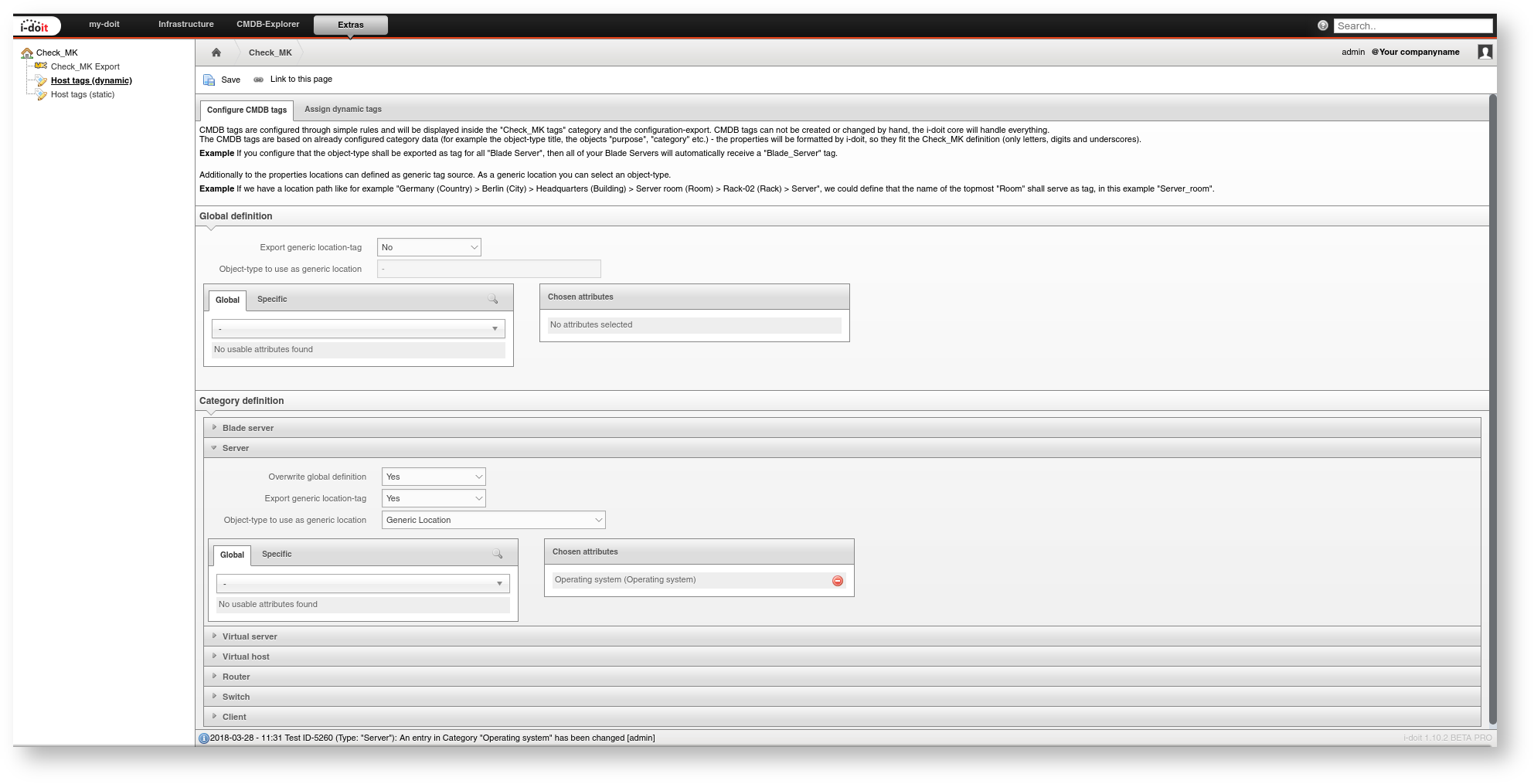Open Export generic location-tag dropdown set to No
The height and width of the screenshot is (784, 1534).
tap(429, 247)
